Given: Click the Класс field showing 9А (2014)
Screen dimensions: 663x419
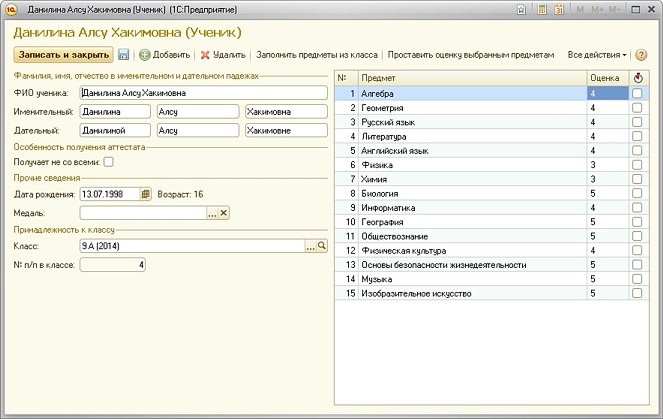Looking at the screenshot, I should [192, 246].
